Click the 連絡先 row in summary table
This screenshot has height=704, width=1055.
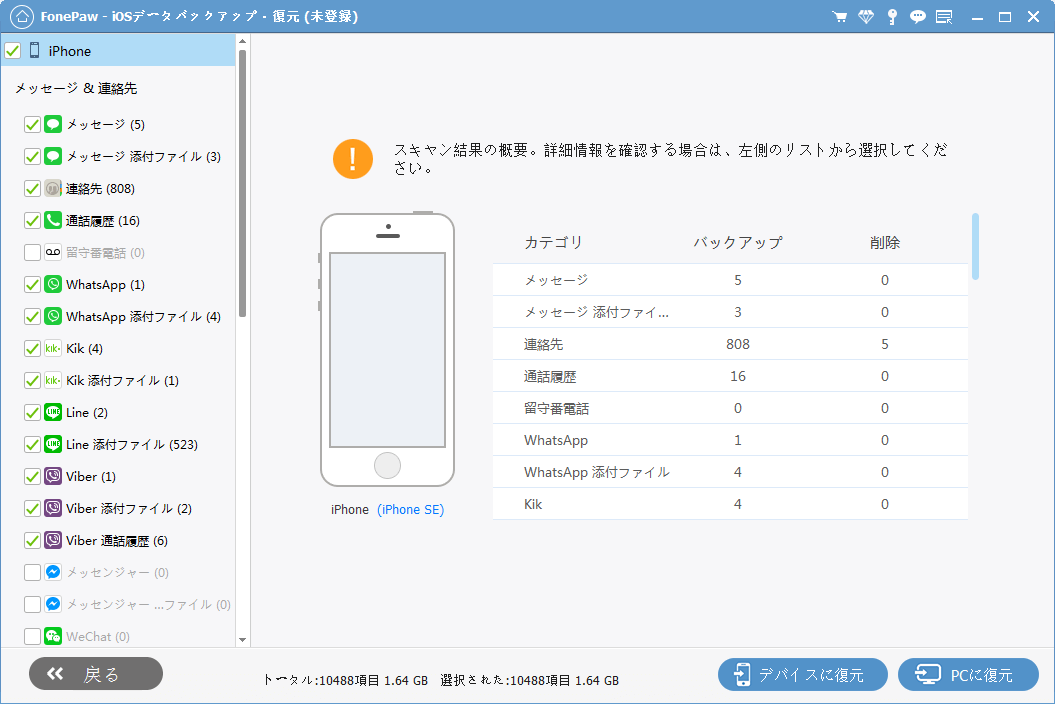[x=730, y=344]
